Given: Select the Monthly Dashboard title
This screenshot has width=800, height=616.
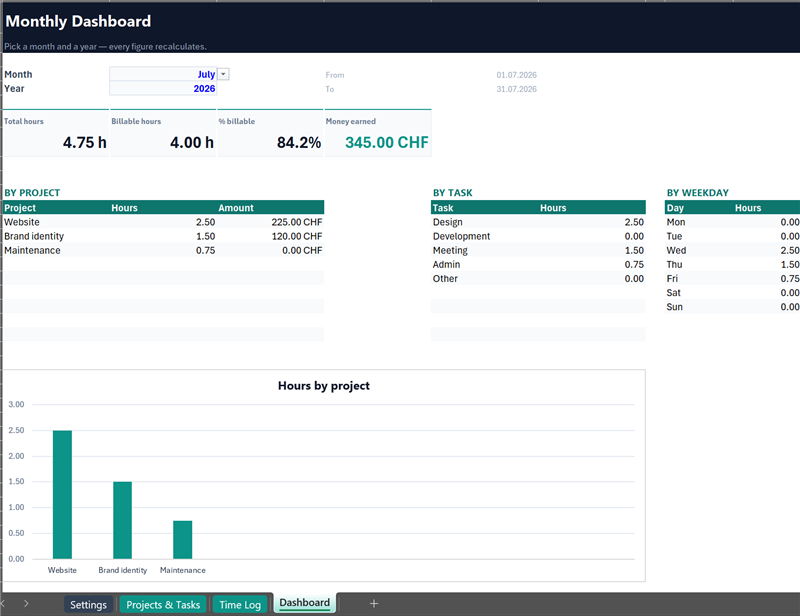Looking at the screenshot, I should pos(78,21).
